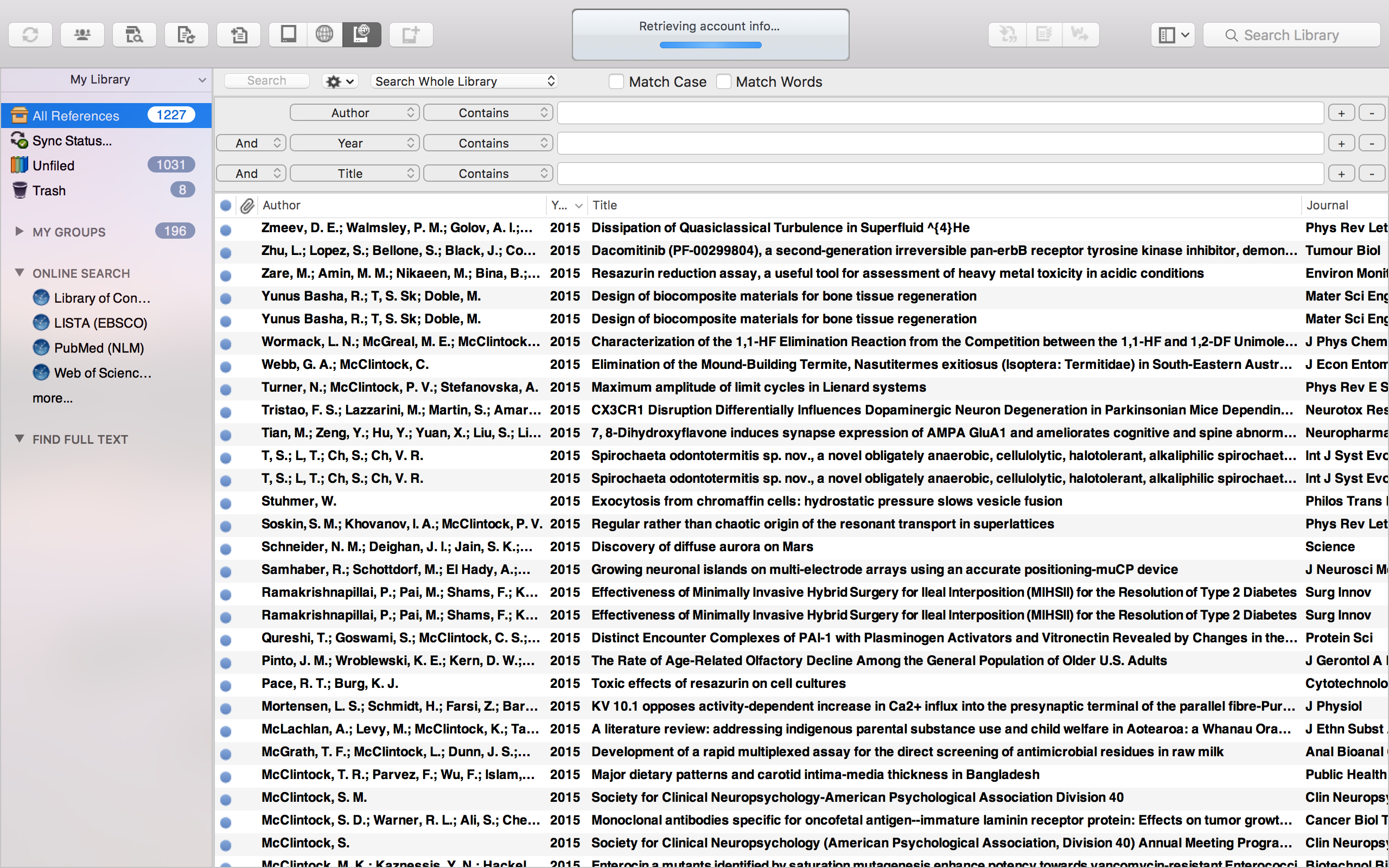Open the Trash group
Screen dimensions: 1389x868
point(106,190)
